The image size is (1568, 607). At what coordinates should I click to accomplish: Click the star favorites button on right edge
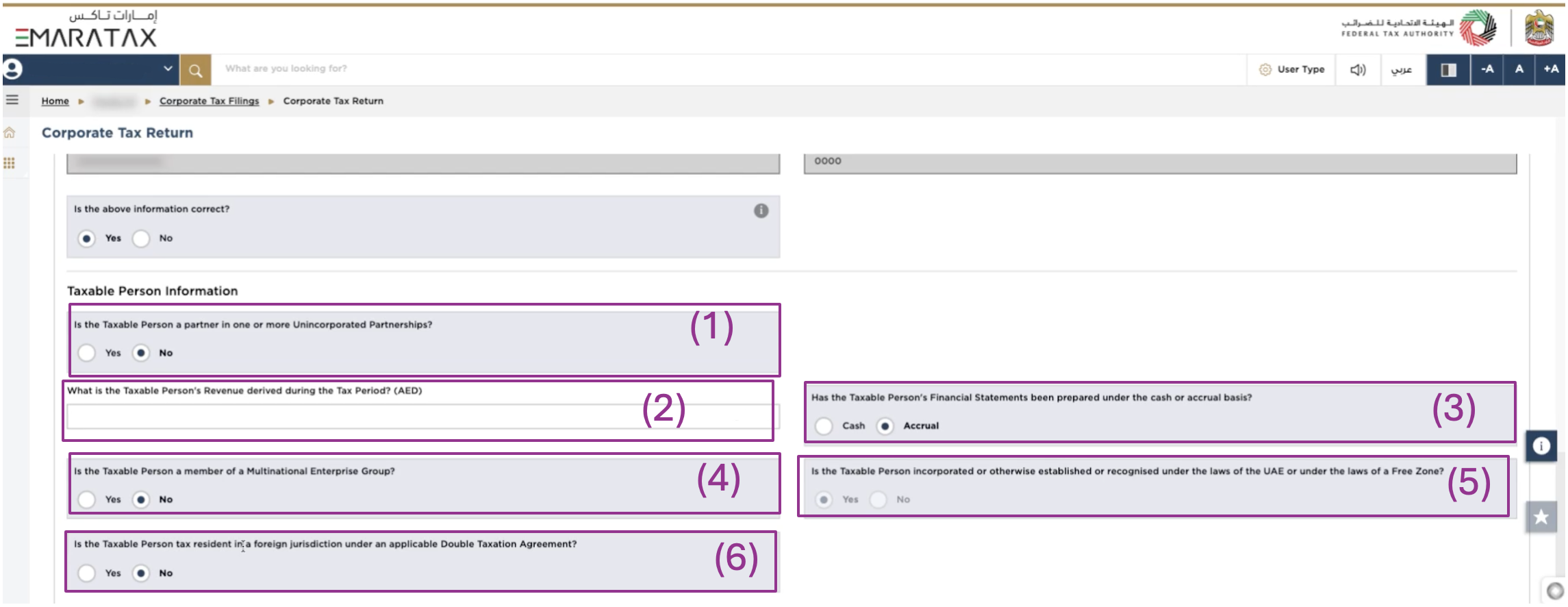pos(1541,517)
